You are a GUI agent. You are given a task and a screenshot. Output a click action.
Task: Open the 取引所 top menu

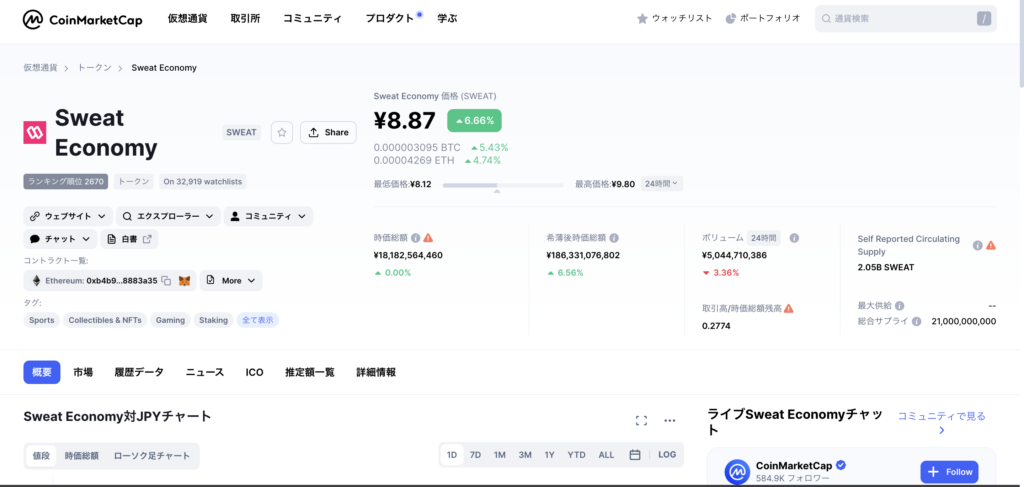pos(246,19)
